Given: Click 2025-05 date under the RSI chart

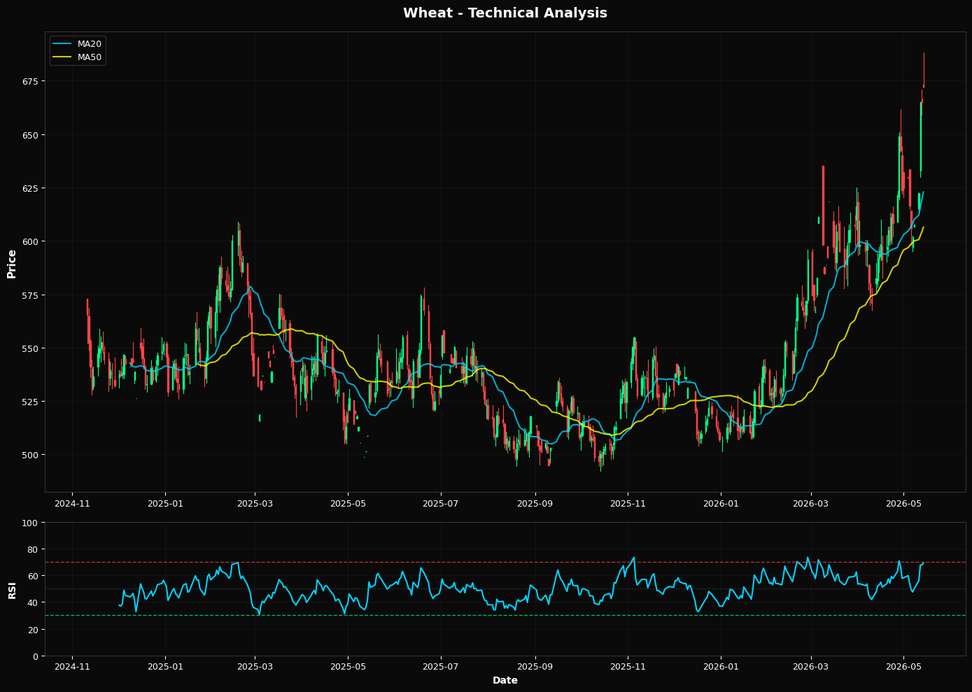Looking at the screenshot, I should 348,667.
